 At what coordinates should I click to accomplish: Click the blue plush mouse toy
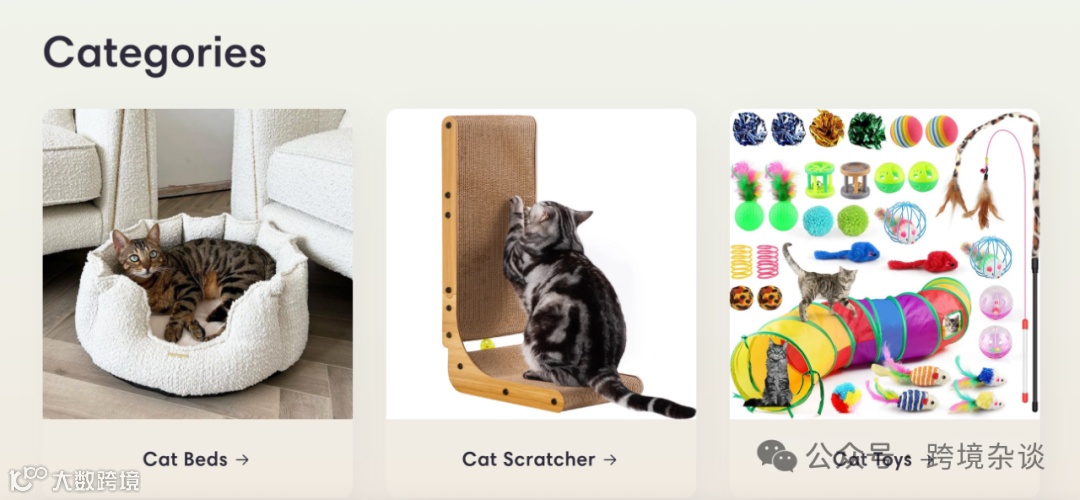point(847,252)
